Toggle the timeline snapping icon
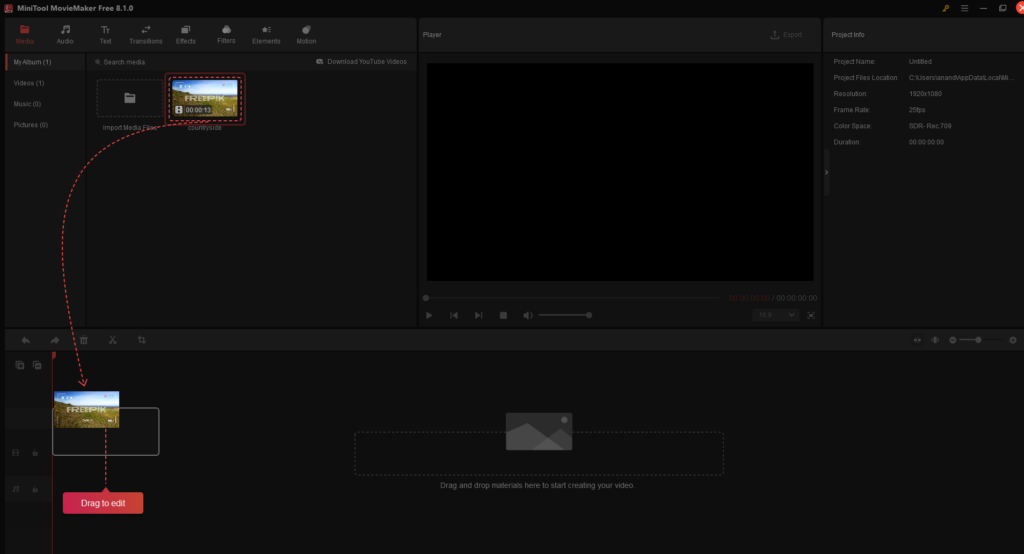1024x554 pixels. point(935,340)
